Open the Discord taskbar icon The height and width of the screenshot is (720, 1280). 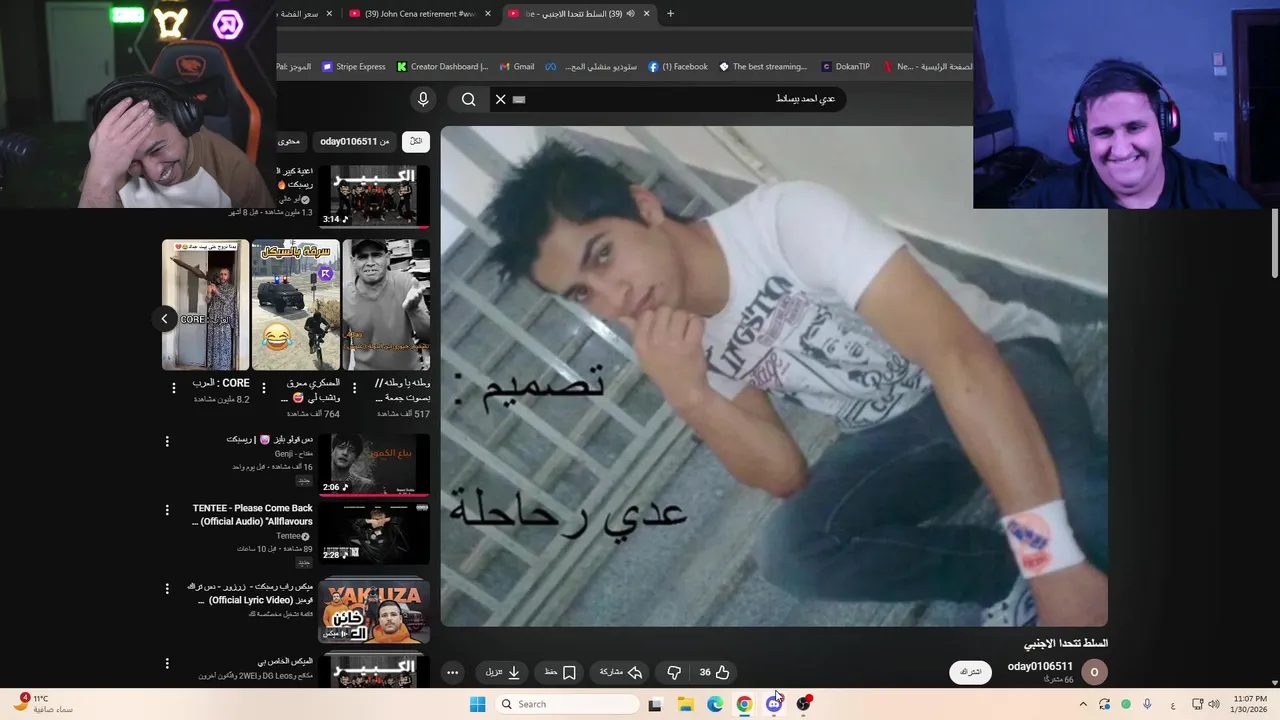pyautogui.click(x=773, y=704)
